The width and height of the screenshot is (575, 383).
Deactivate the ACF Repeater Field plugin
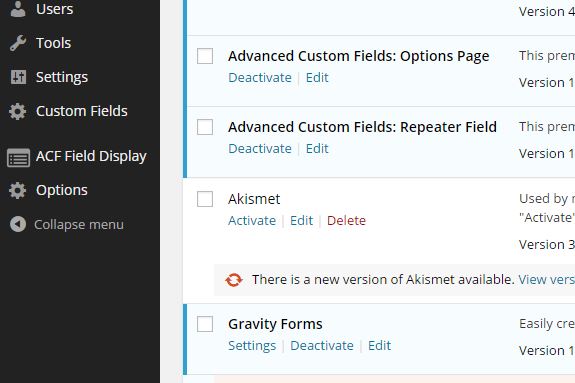click(x=260, y=149)
